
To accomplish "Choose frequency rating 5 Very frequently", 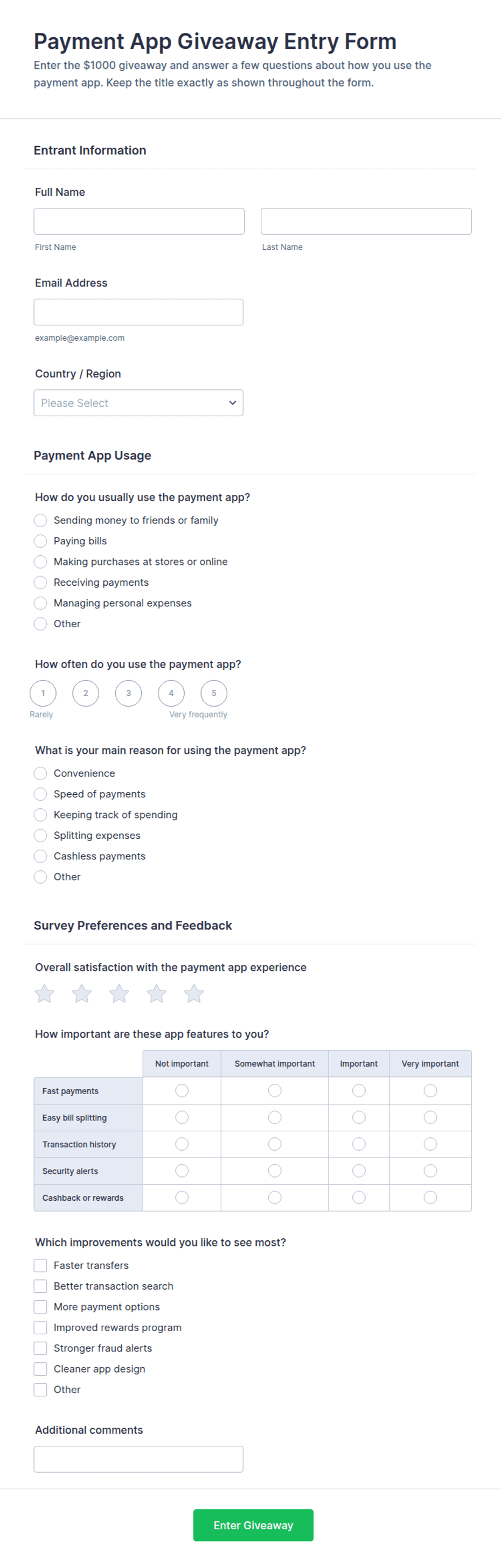I will coord(214,694).
